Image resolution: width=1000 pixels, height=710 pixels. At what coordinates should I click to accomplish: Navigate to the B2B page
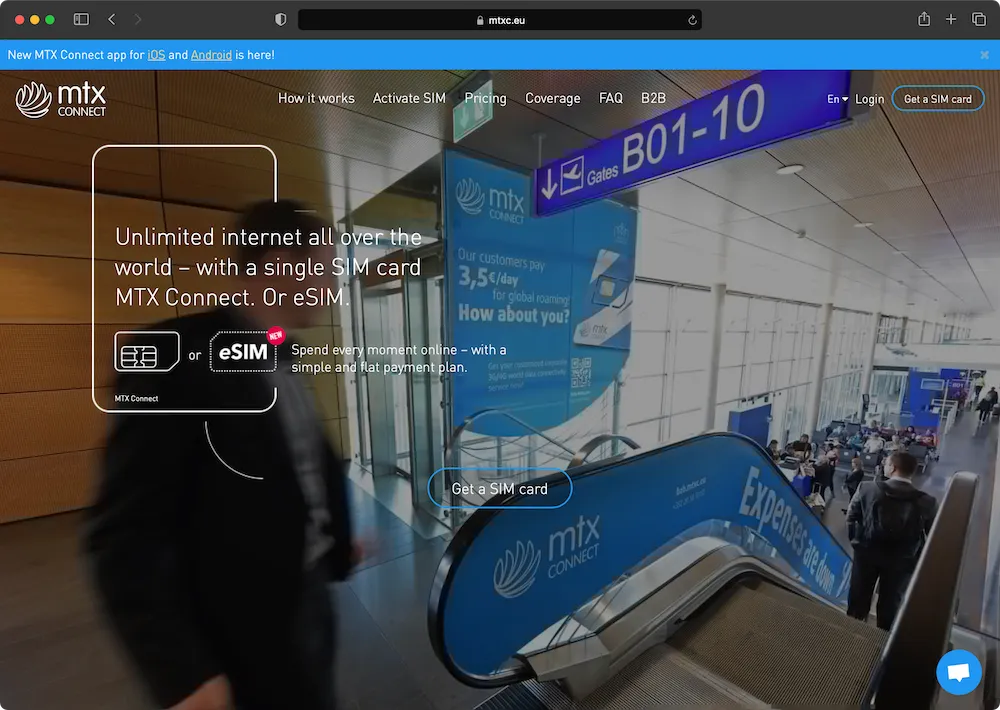pyautogui.click(x=653, y=98)
